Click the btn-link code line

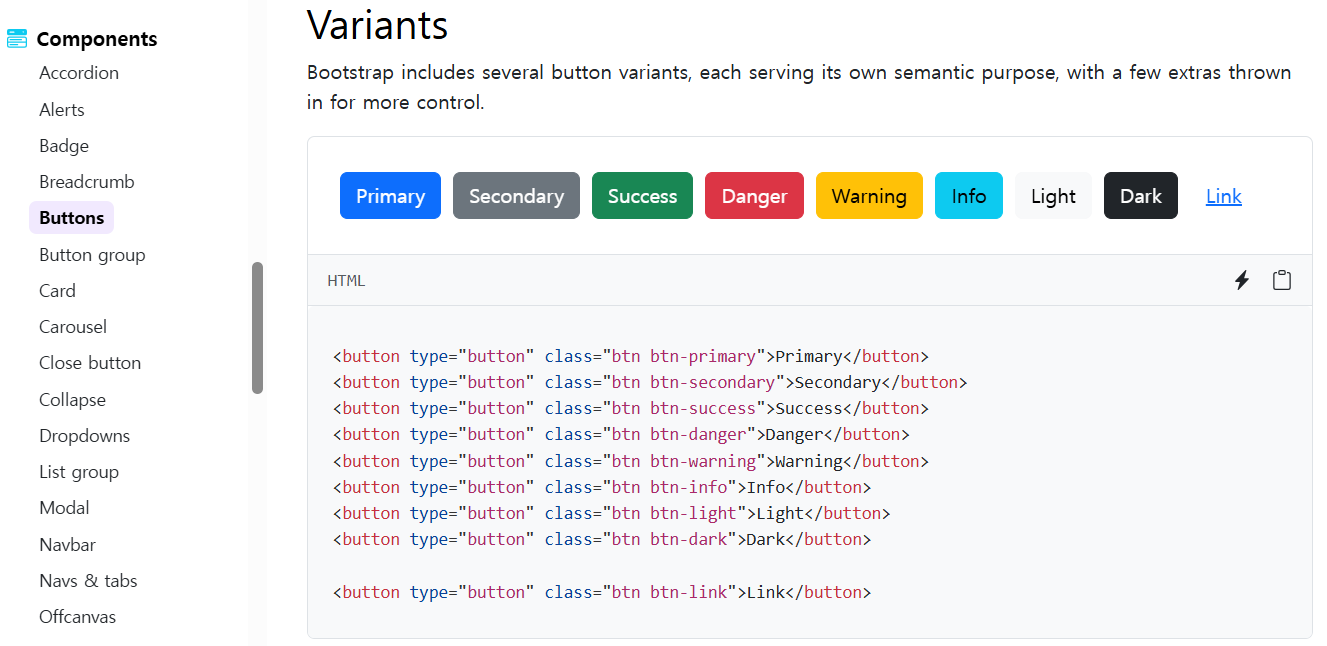(x=602, y=592)
